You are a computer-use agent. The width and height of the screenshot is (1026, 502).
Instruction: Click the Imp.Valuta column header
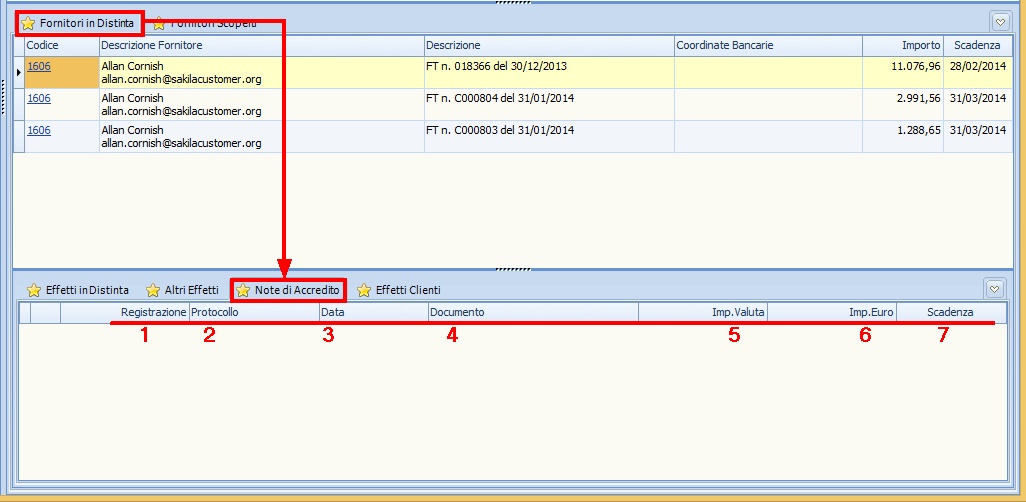(x=703, y=312)
